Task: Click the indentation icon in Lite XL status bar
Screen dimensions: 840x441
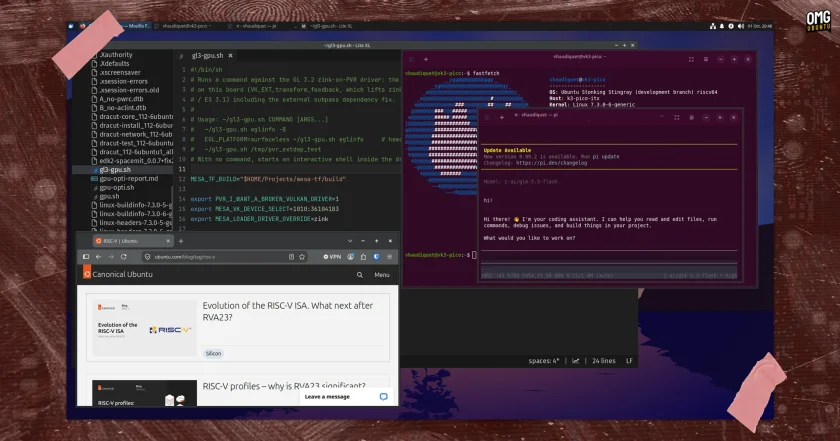Action: 575,361
